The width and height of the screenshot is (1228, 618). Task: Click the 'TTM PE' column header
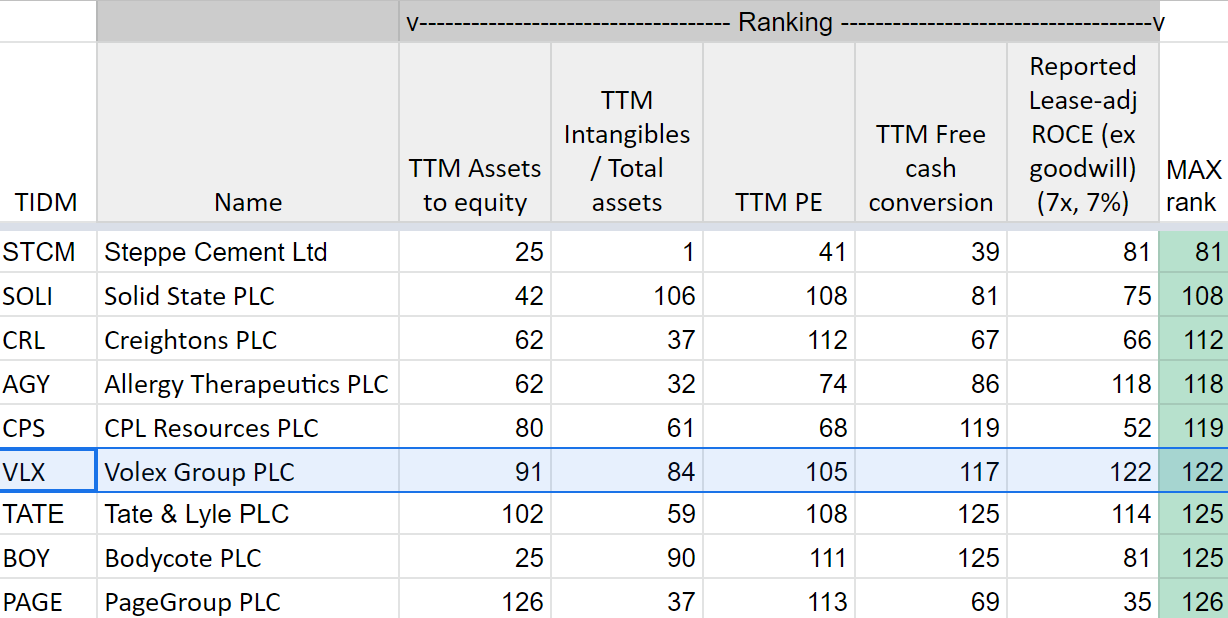[x=779, y=133]
